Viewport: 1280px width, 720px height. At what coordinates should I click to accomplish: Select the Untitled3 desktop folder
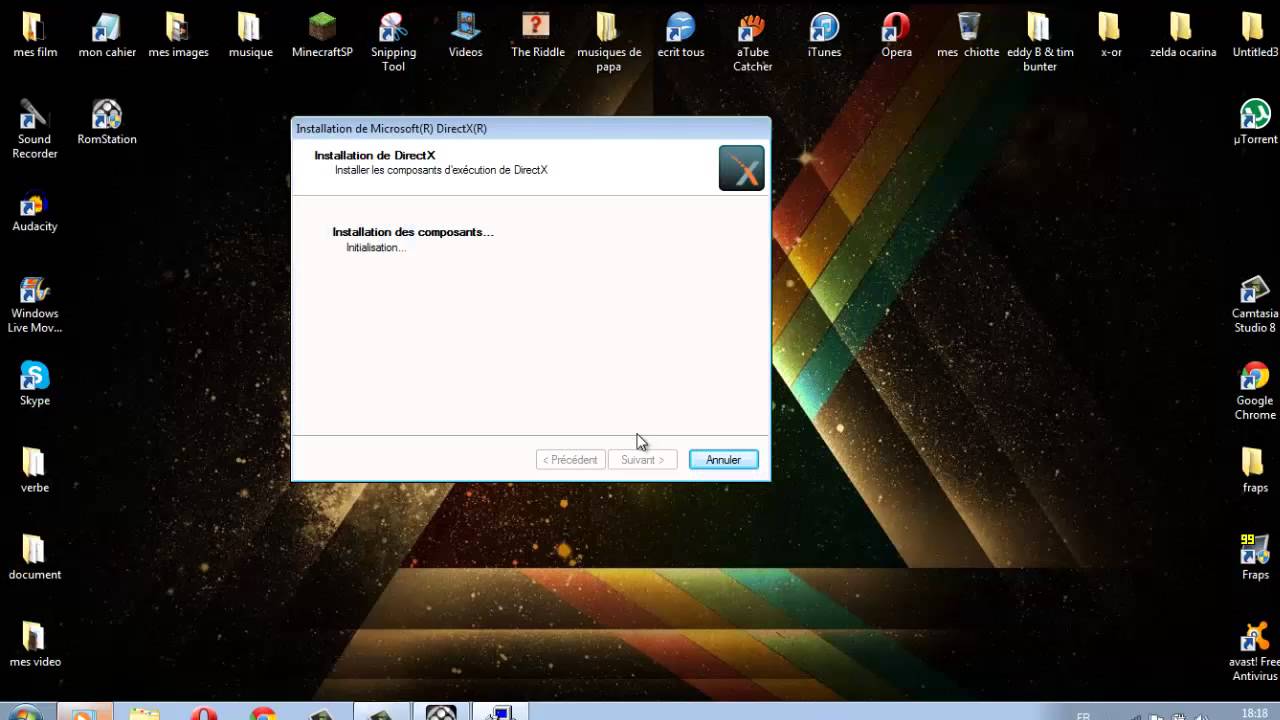(1255, 34)
